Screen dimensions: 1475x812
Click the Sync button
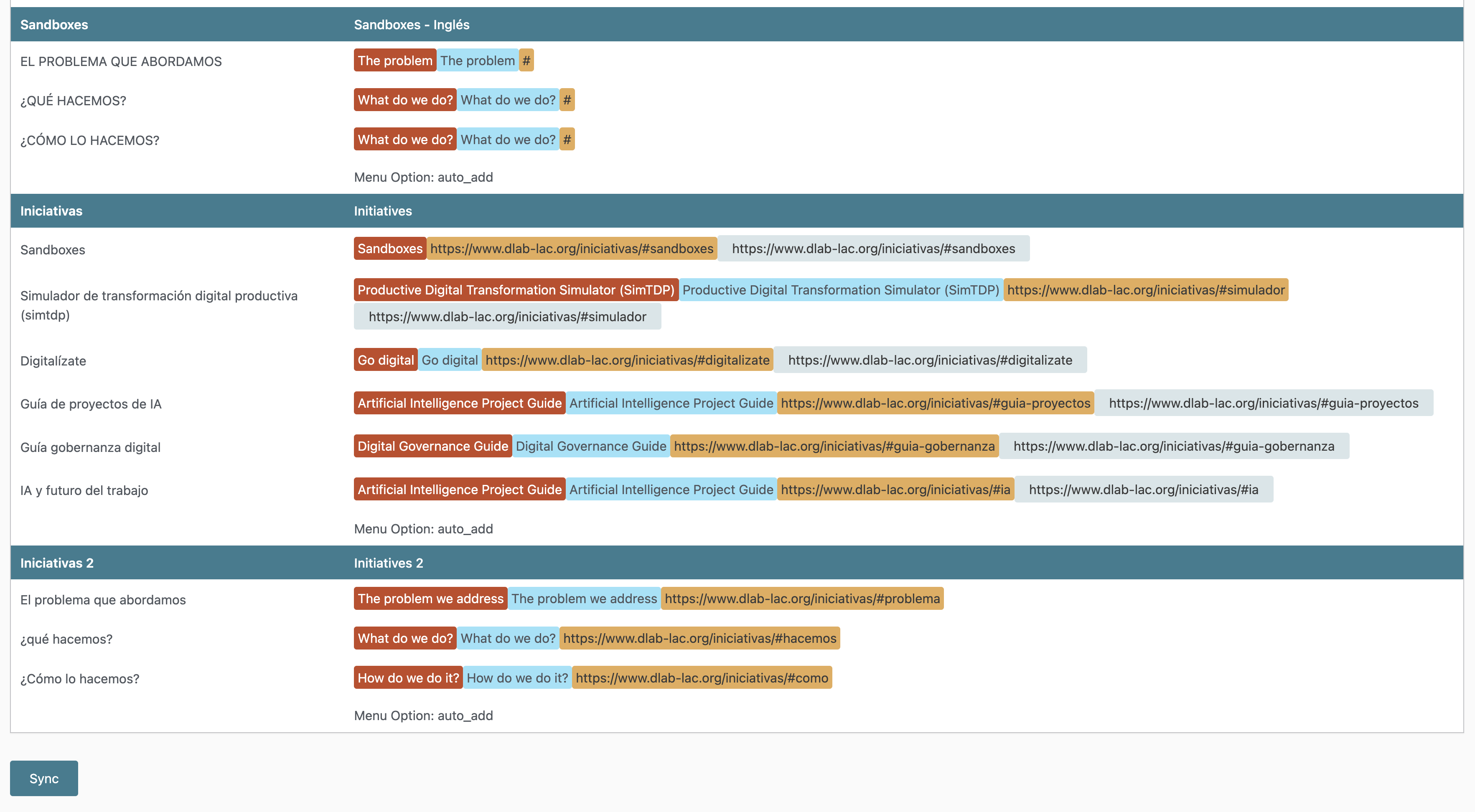pyautogui.click(x=43, y=778)
